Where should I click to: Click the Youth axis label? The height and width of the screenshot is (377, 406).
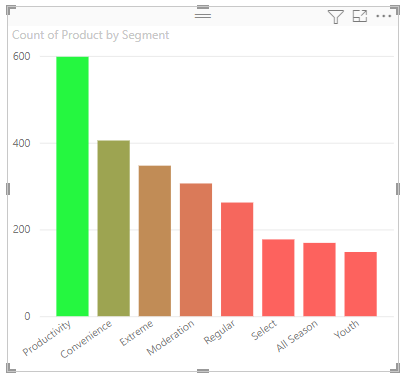point(347,329)
